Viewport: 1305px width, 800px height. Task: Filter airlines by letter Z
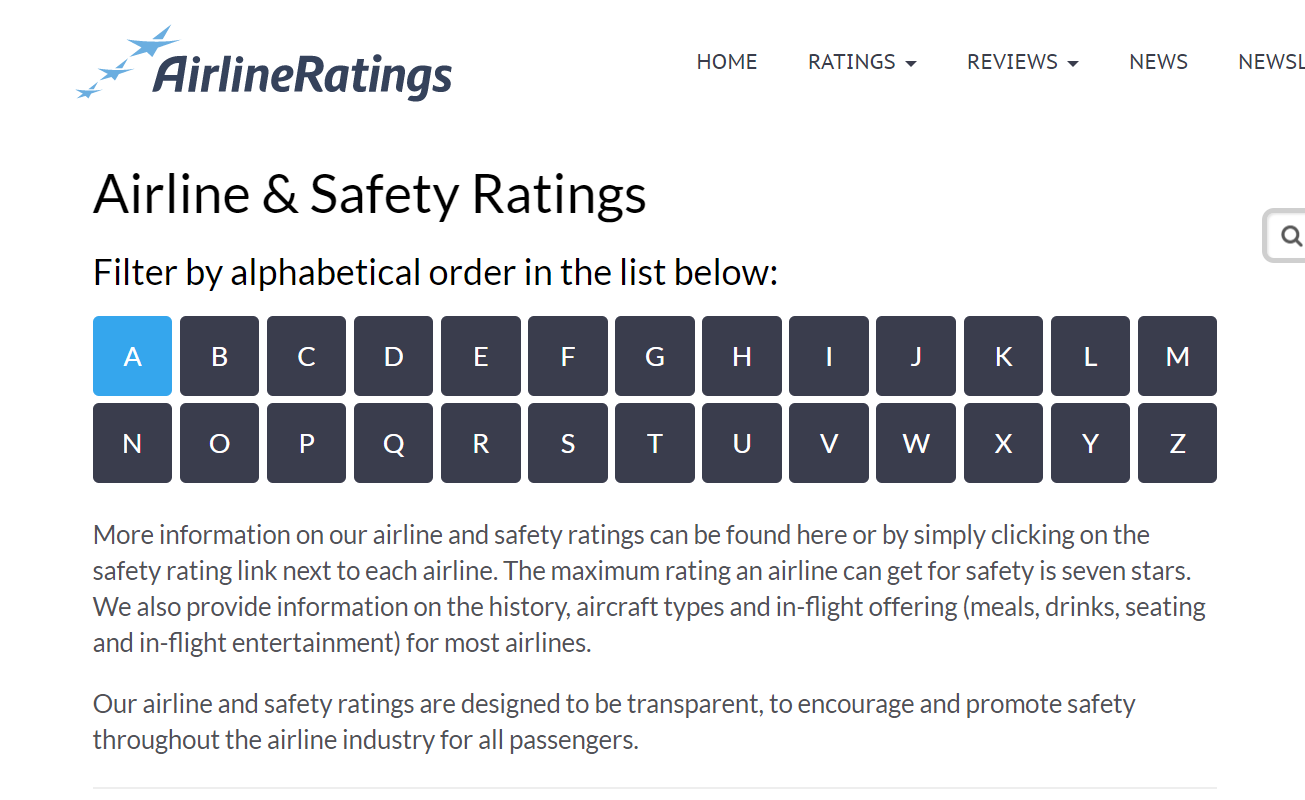[1177, 442]
